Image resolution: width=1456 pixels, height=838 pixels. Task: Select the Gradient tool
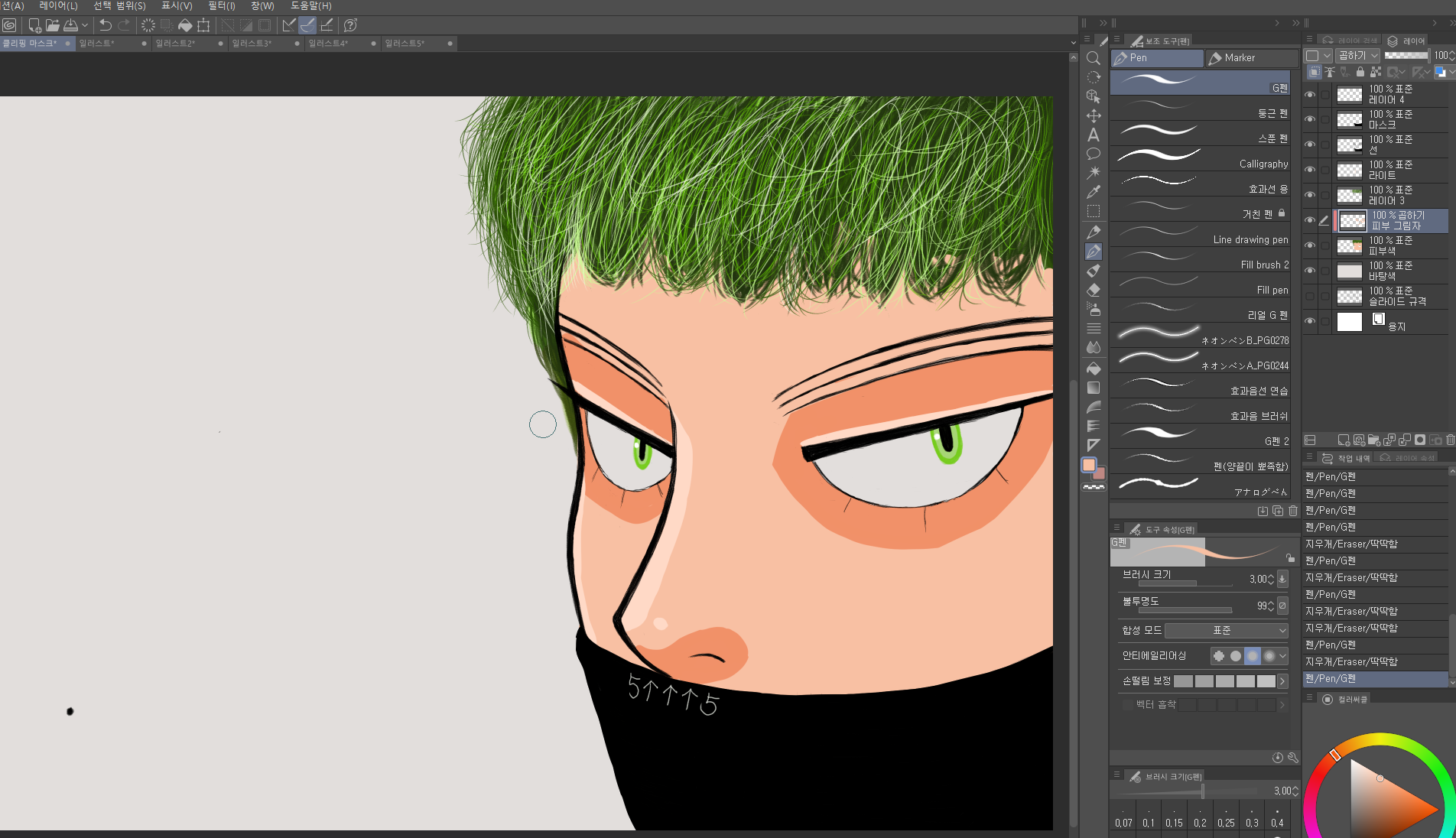click(1094, 388)
